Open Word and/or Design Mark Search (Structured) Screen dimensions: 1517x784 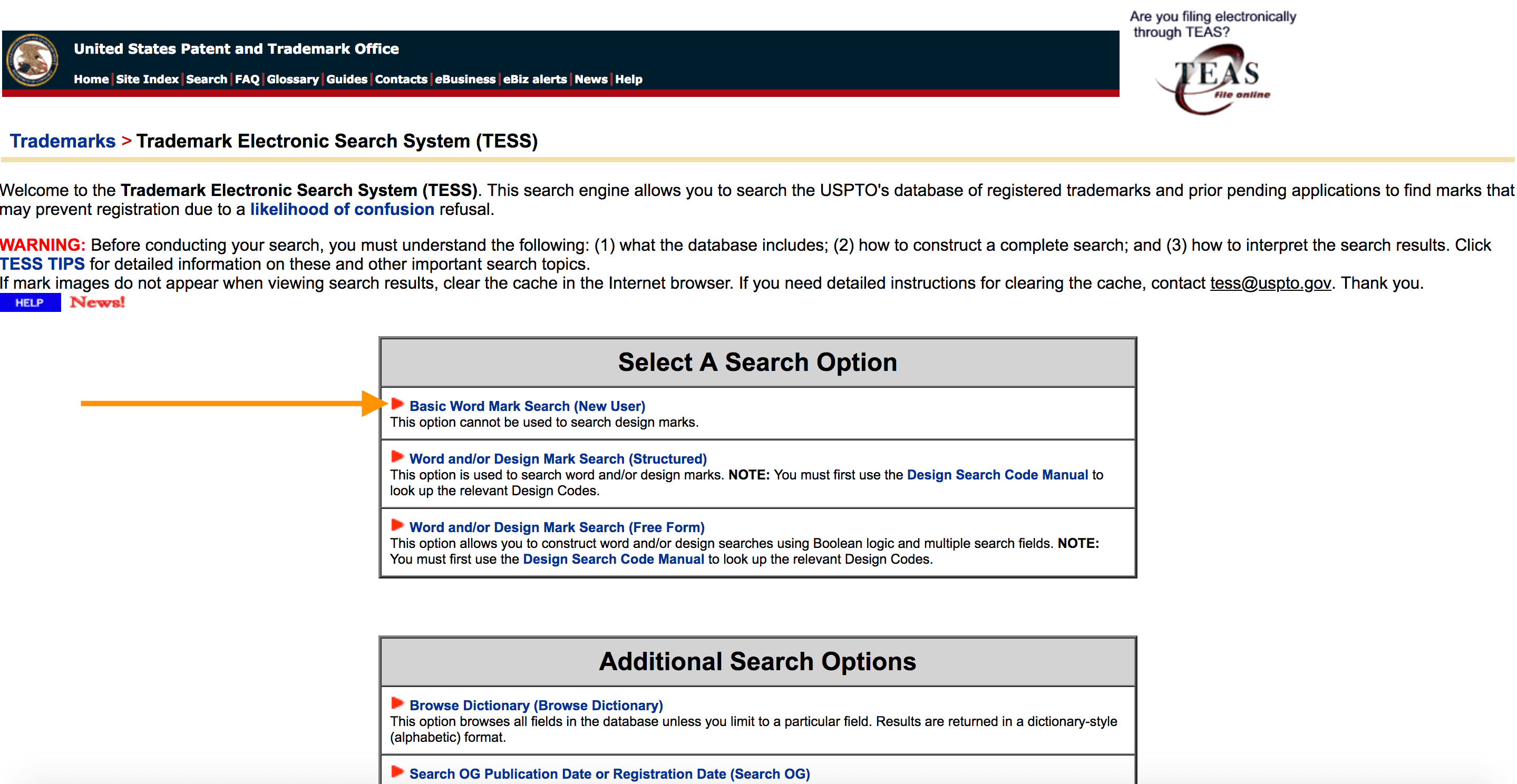pyautogui.click(x=558, y=459)
